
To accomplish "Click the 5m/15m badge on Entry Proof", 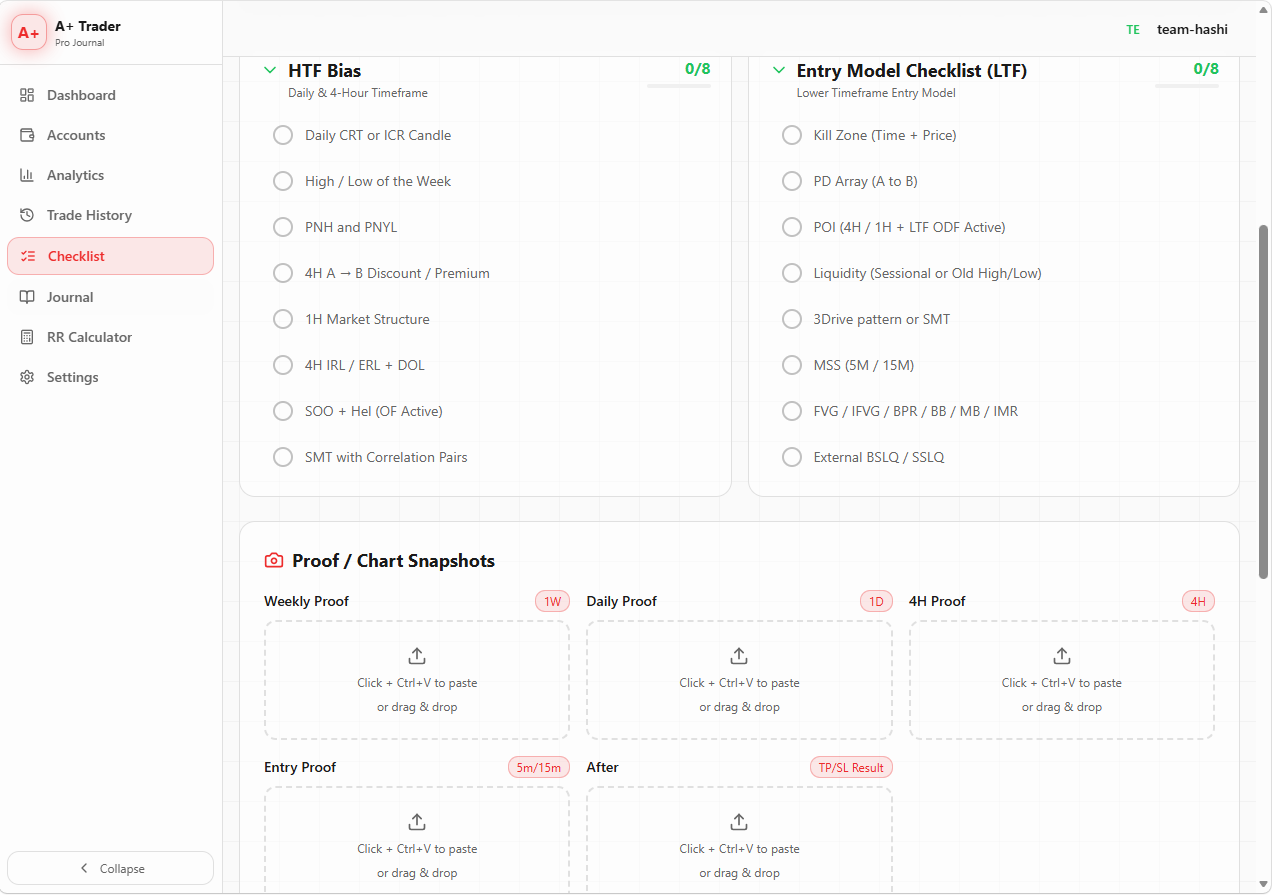I will (539, 767).
